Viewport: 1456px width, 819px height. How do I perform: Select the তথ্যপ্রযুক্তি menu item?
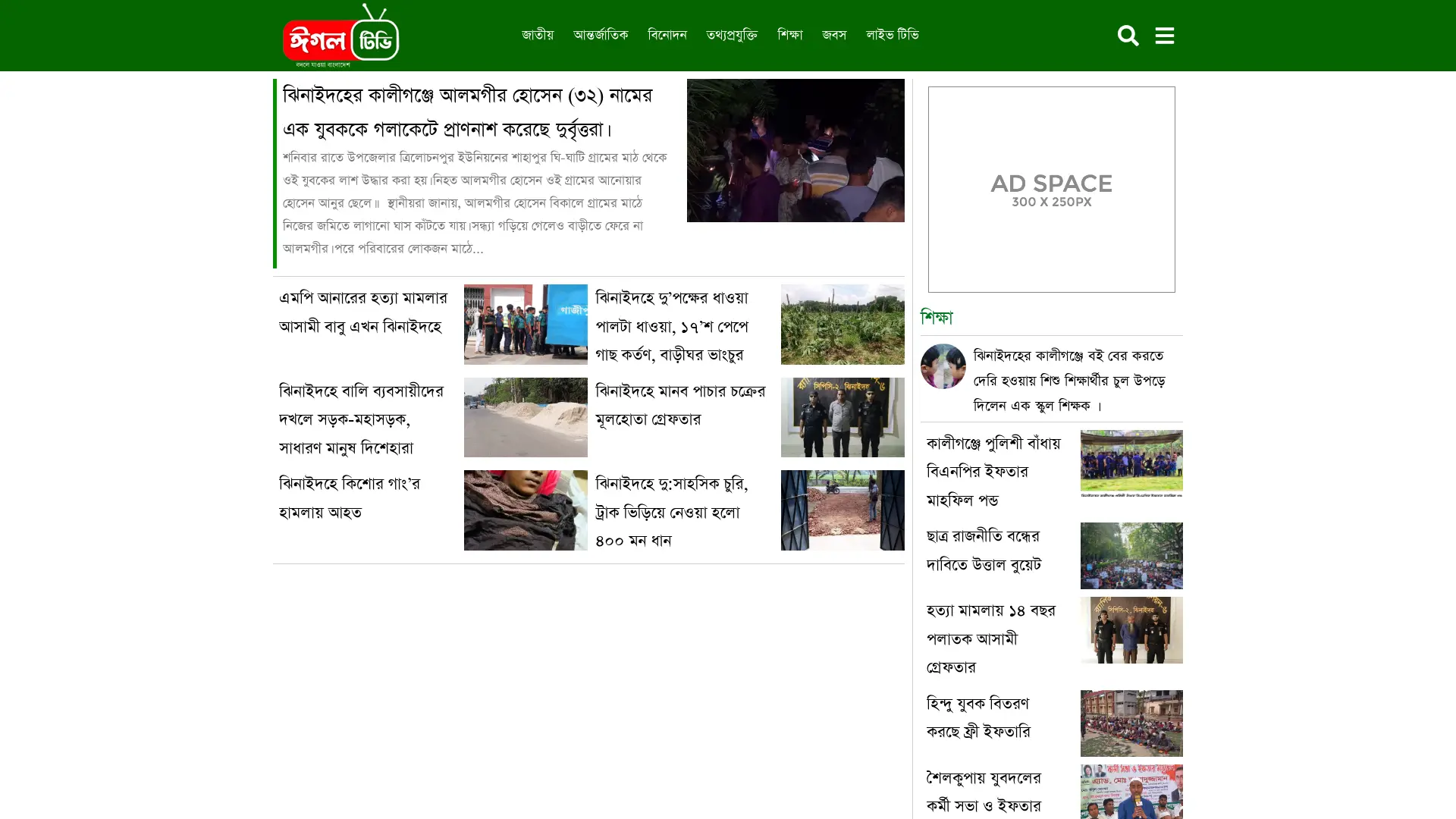[732, 35]
